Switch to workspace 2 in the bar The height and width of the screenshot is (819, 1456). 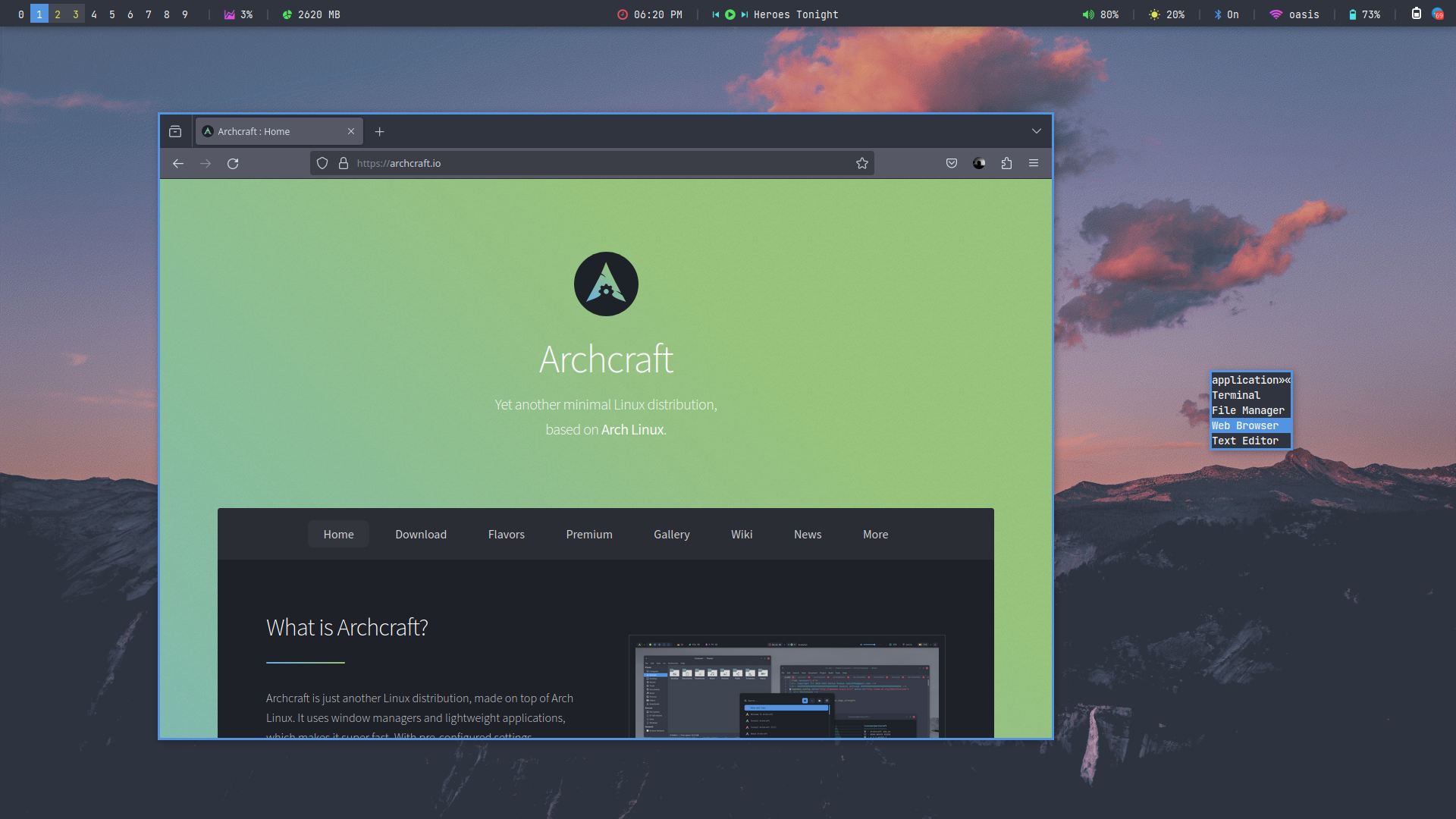point(58,14)
